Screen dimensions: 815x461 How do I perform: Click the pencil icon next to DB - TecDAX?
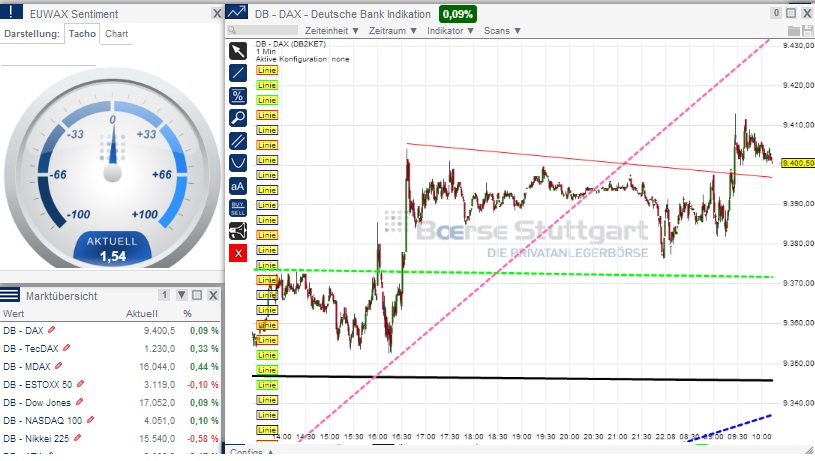click(x=66, y=348)
